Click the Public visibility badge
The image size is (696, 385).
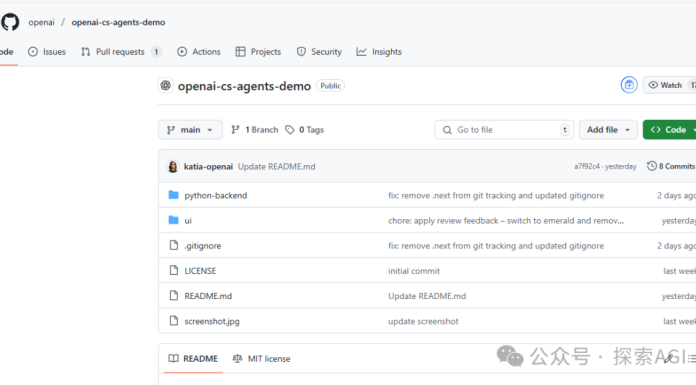click(330, 86)
